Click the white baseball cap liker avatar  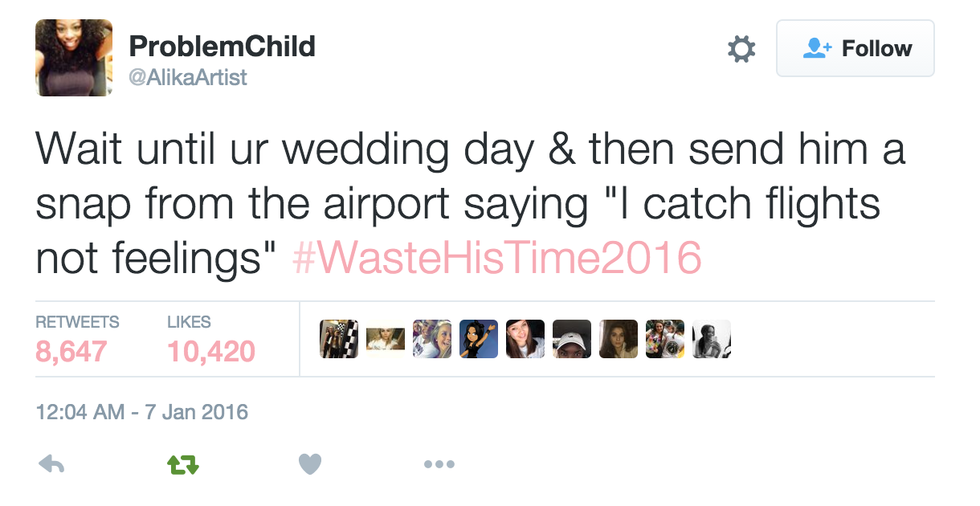[x=571, y=339]
